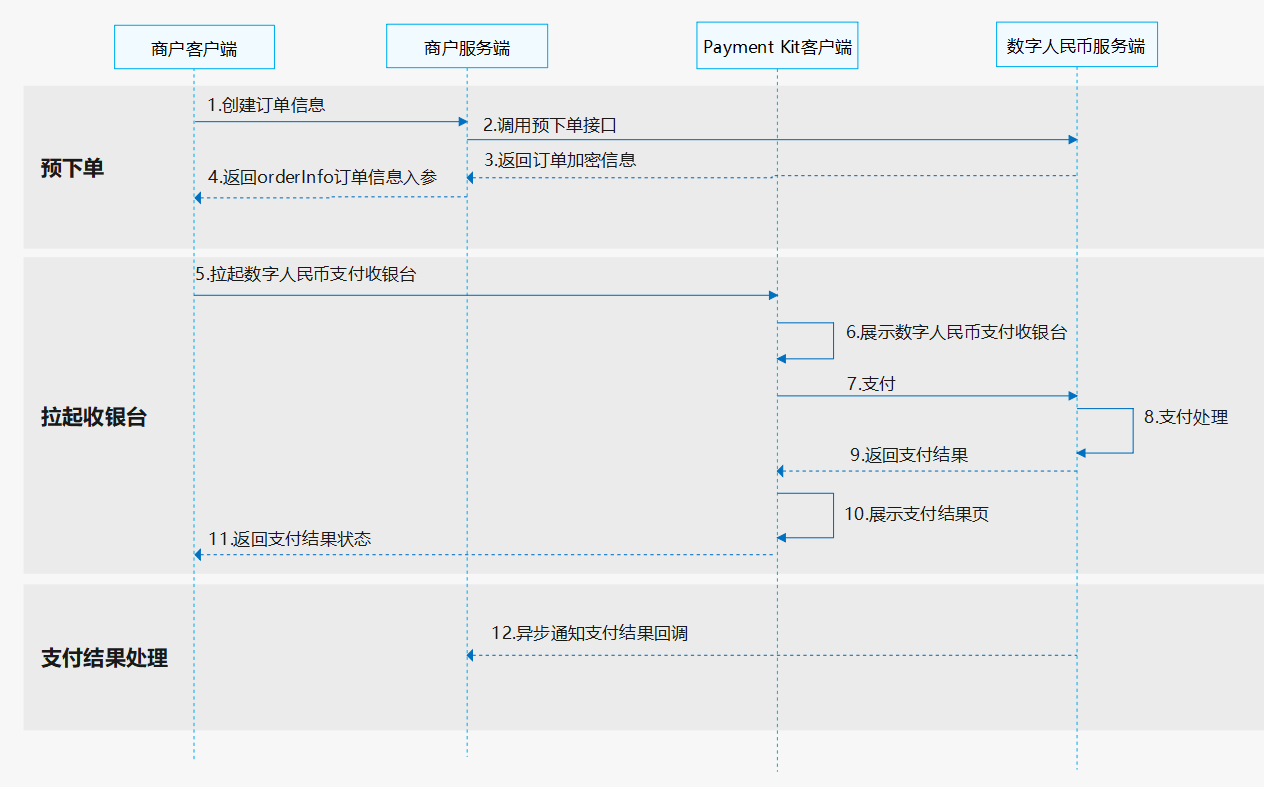This screenshot has height=787, width=1264.
Task: Click the 支付结果处理 section label
Action: 104,658
